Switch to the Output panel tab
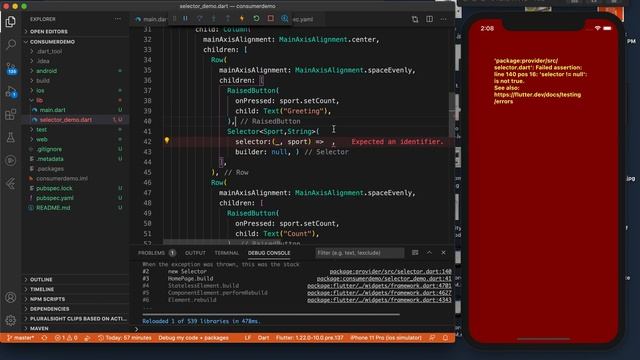This screenshot has width=640, height=360. (x=196, y=253)
